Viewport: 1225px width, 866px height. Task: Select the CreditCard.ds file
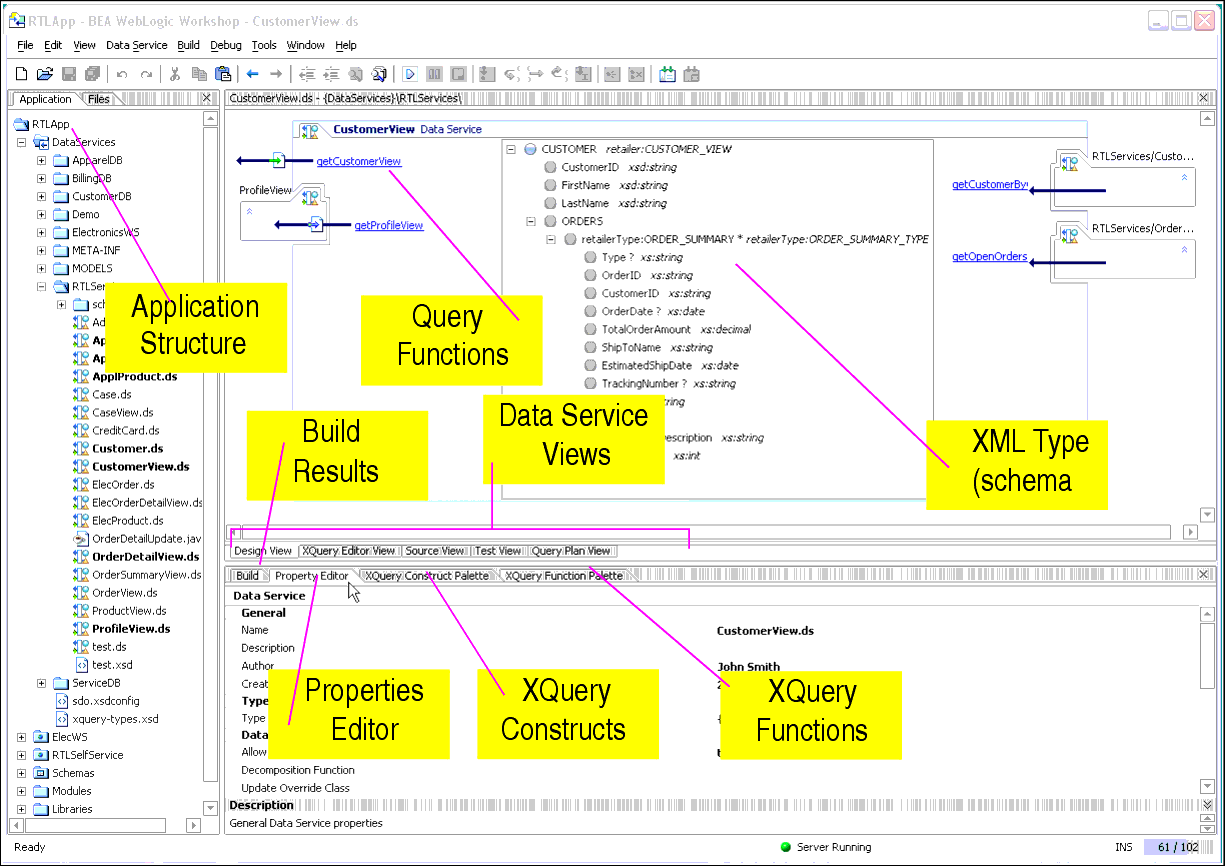(x=125, y=431)
